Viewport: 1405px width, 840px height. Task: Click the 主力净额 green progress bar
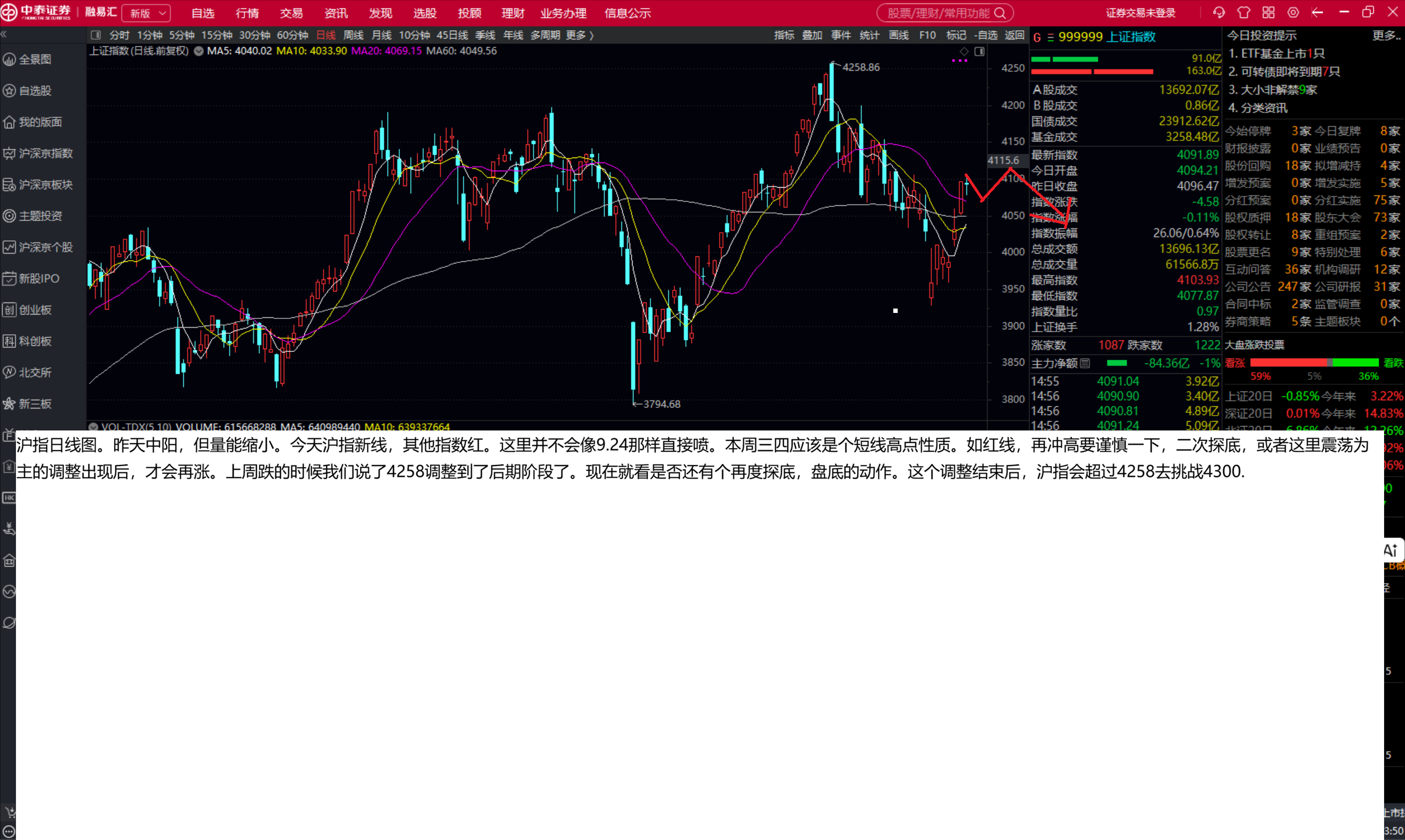point(1116,363)
